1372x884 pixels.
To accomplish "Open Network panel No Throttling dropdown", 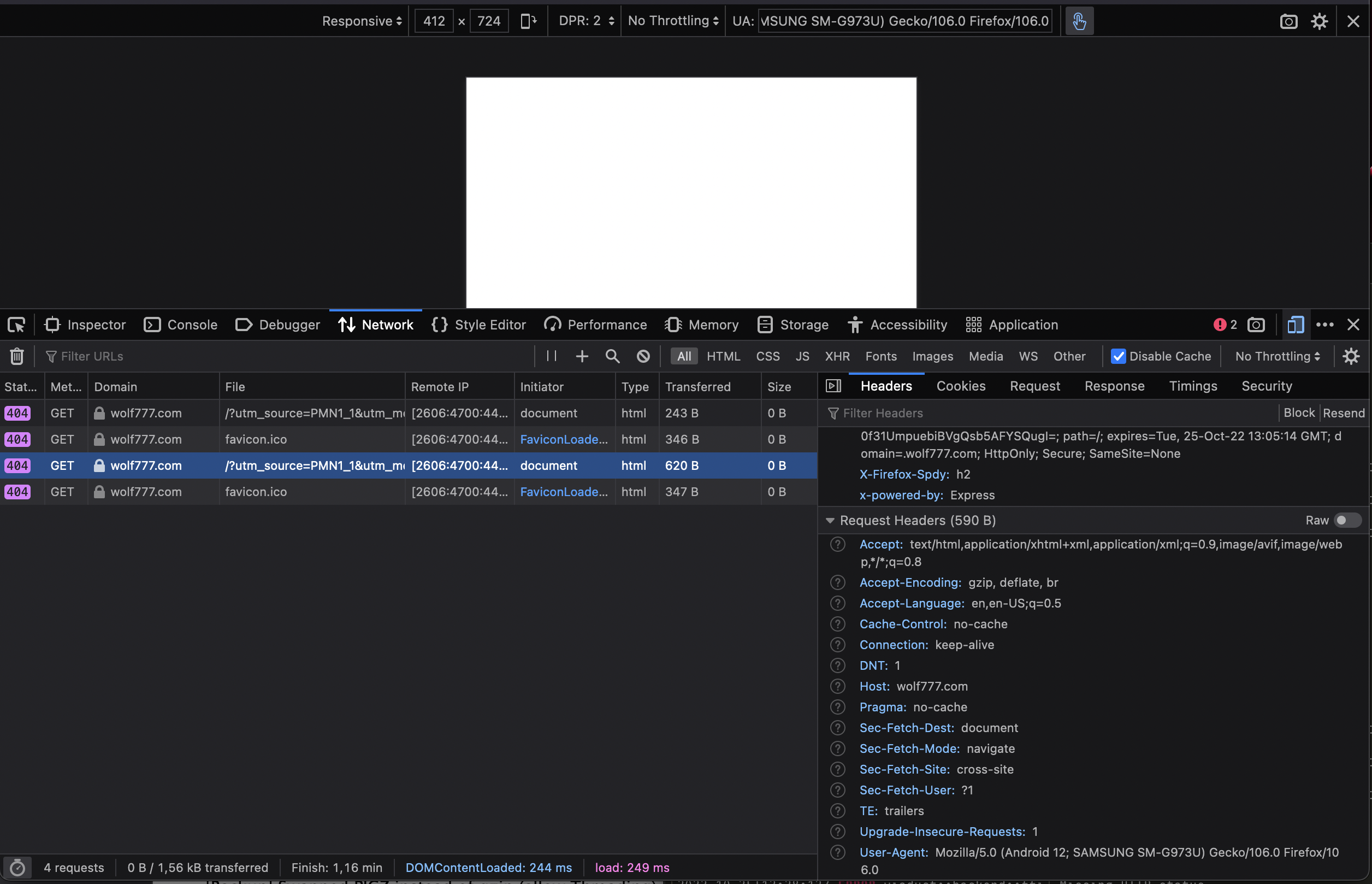I will tap(1278, 356).
